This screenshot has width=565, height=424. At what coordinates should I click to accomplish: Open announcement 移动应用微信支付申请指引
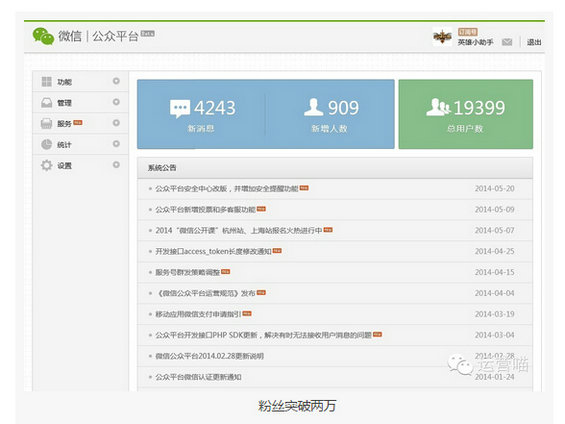point(198,314)
